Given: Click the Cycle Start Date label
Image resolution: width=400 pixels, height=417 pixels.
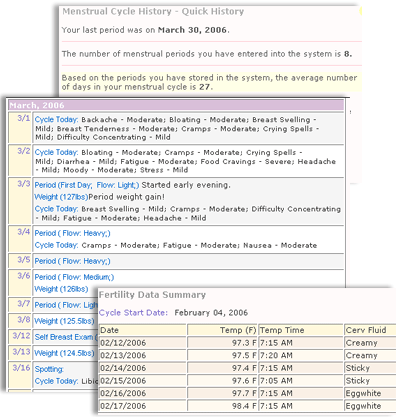Looking at the screenshot, I should click(x=133, y=313).
